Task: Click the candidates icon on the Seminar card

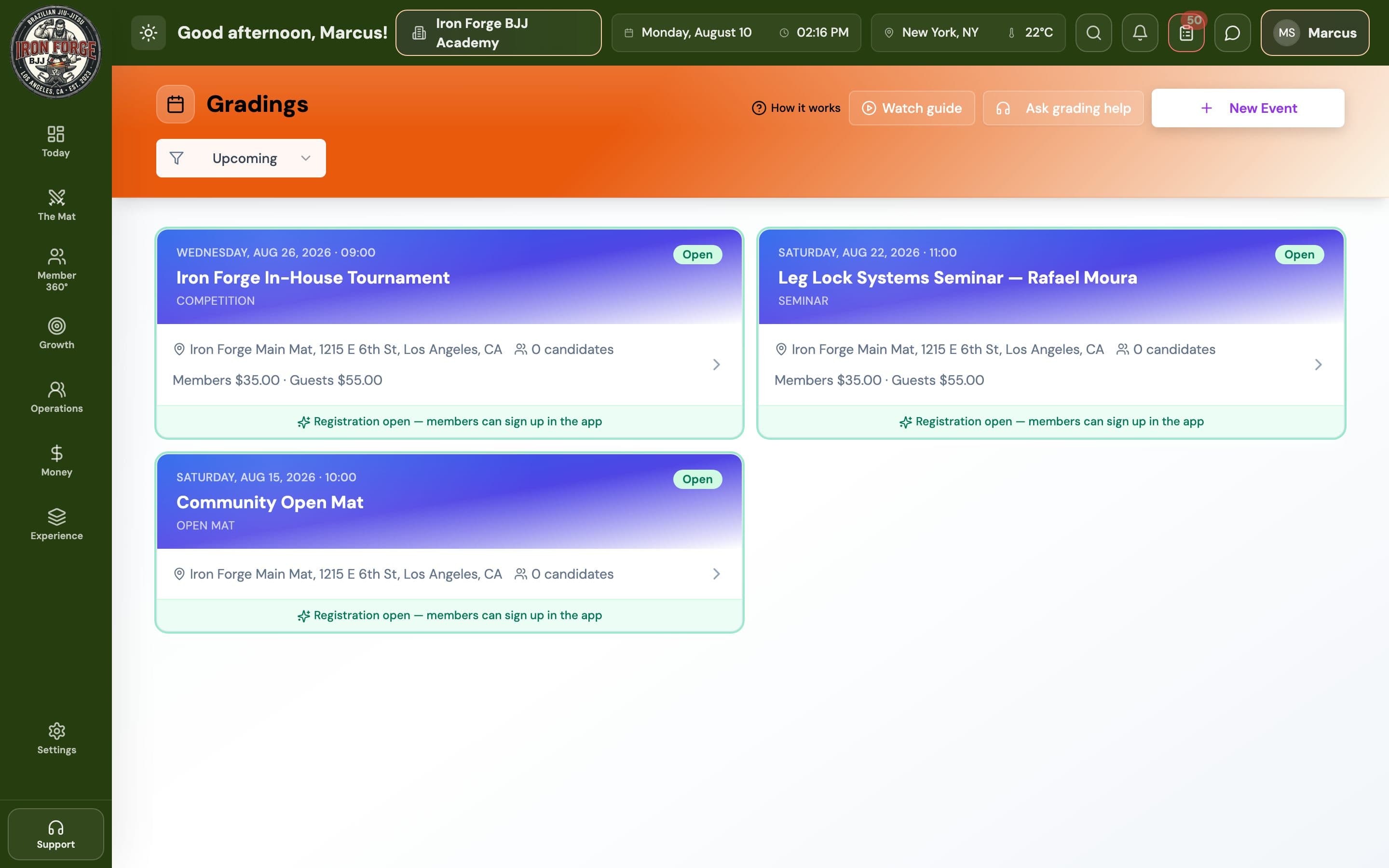Action: (x=1122, y=349)
